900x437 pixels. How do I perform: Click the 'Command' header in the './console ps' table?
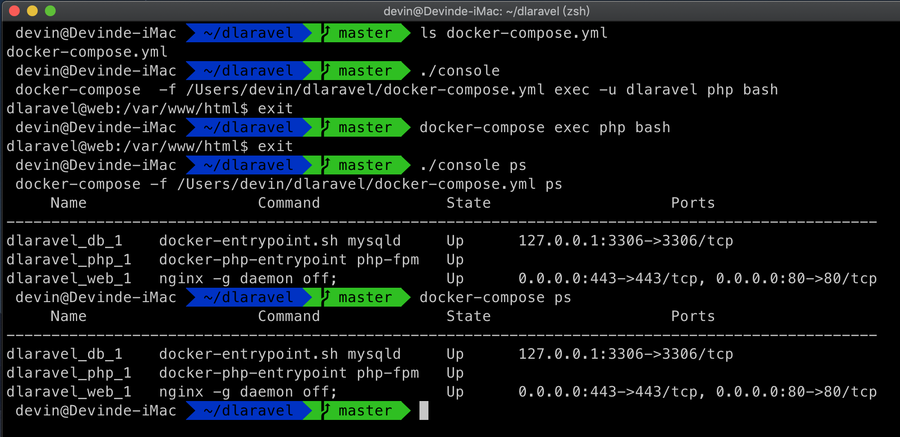click(289, 203)
